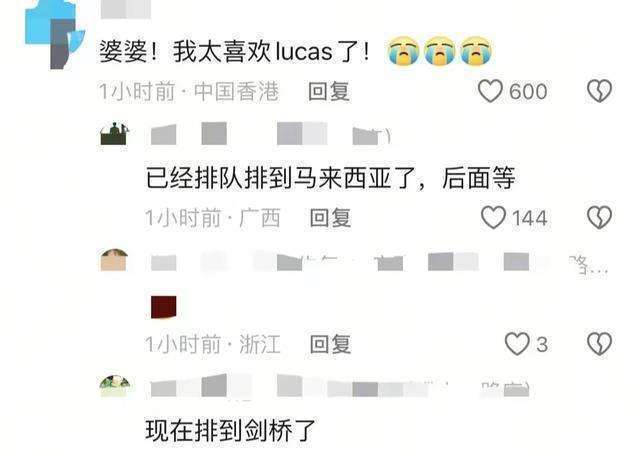This screenshot has height=456, width=640.
Task: Tap broken heart on the 广西 reply
Action: 599,217
